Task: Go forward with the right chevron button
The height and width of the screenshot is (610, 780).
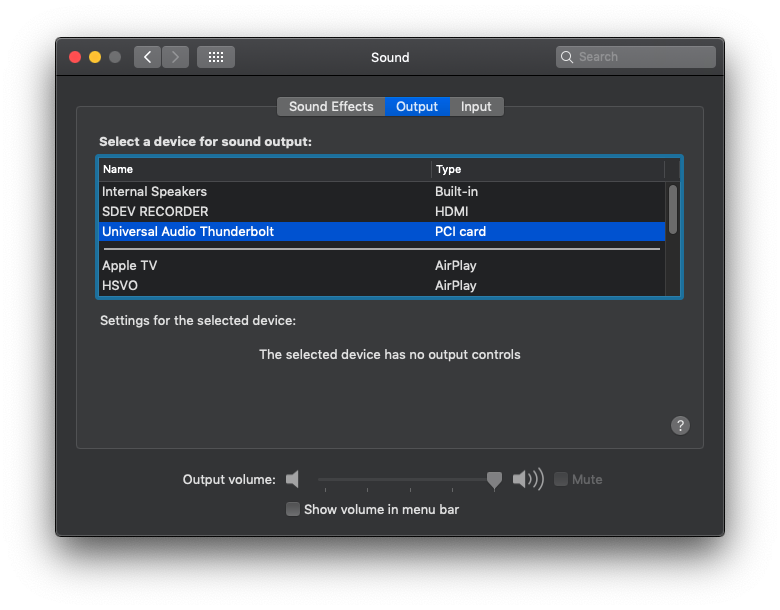Action: pyautogui.click(x=175, y=57)
